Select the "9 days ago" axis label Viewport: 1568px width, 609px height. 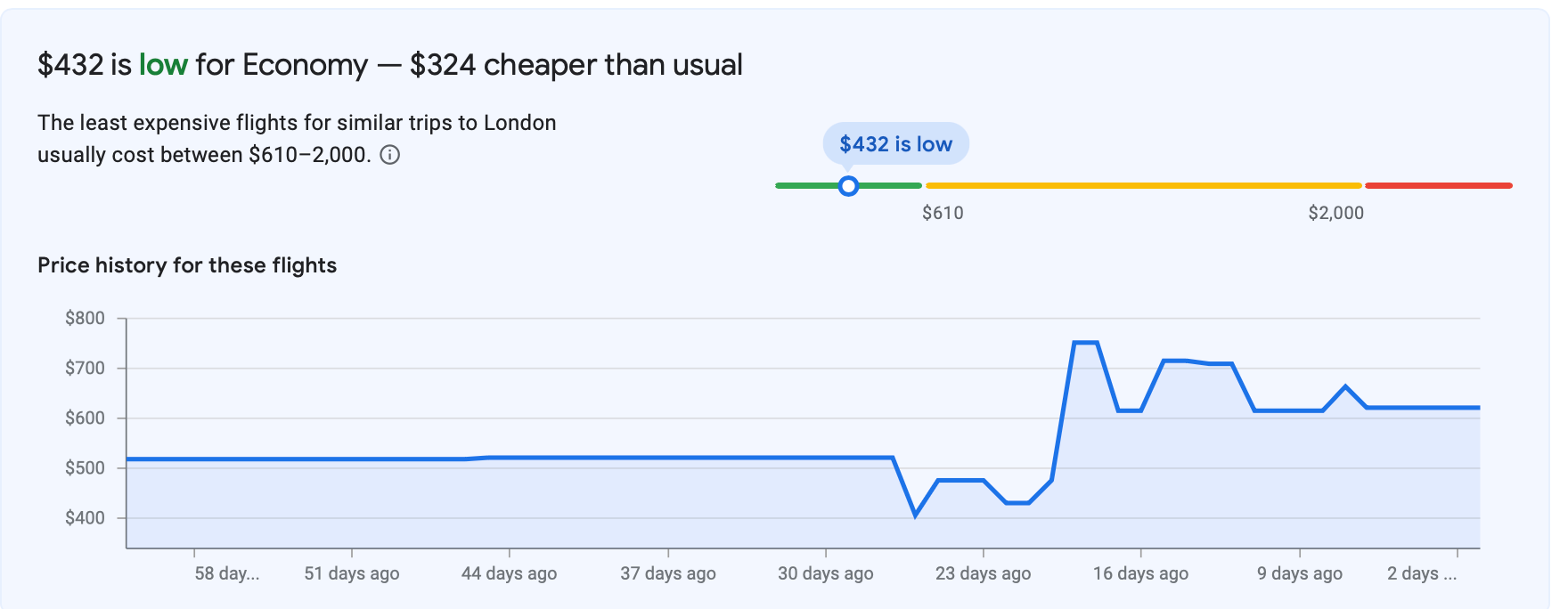tap(1300, 573)
